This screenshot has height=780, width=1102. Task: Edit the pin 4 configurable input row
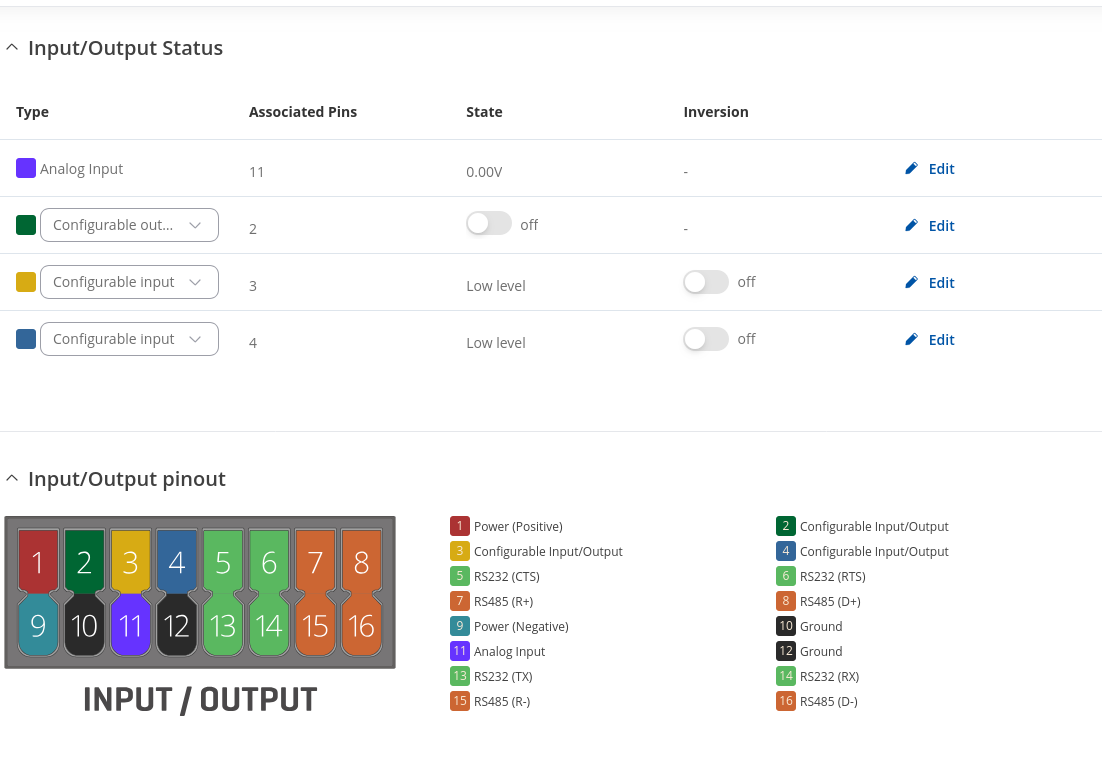click(x=930, y=340)
